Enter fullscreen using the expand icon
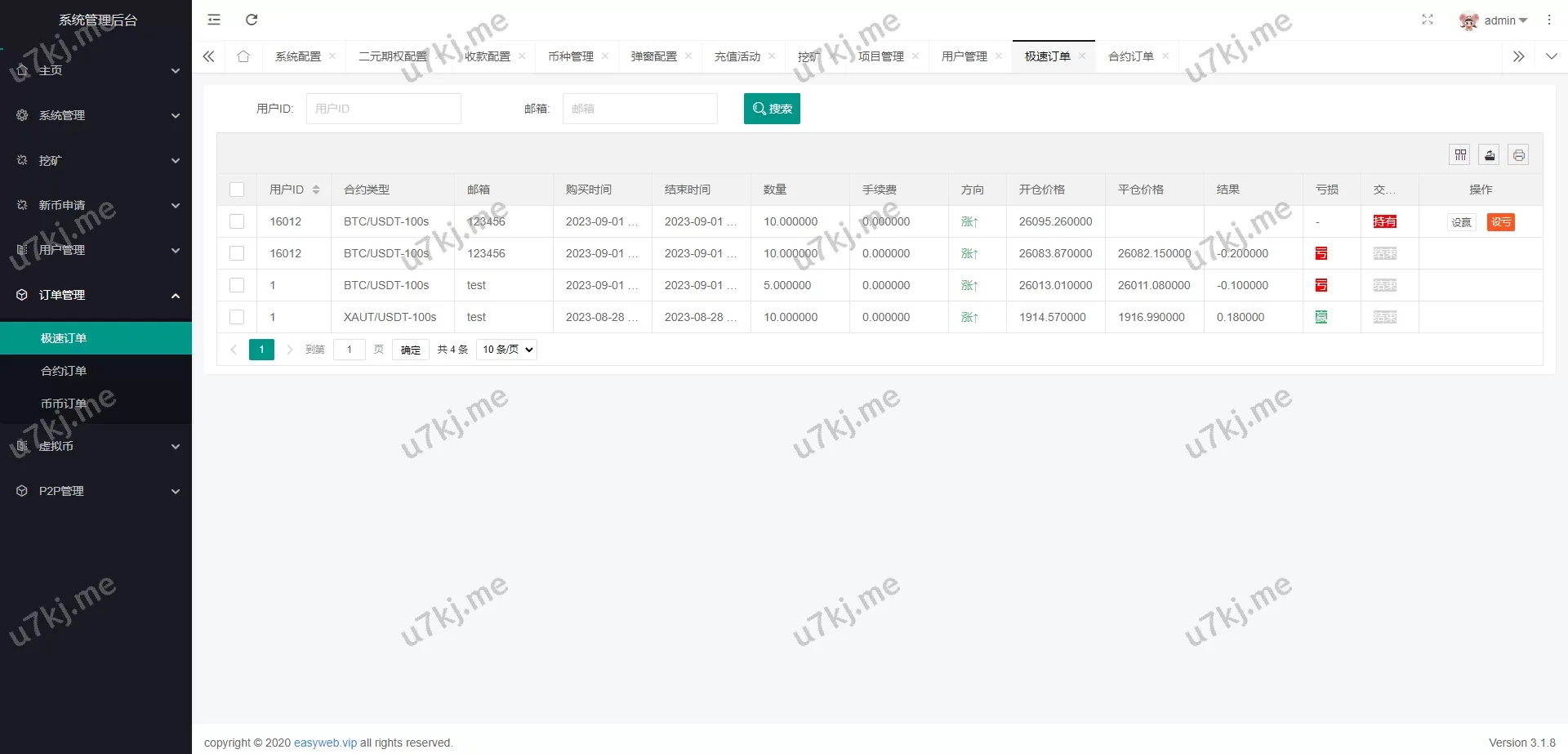The height and width of the screenshot is (754, 1568). point(1427,20)
